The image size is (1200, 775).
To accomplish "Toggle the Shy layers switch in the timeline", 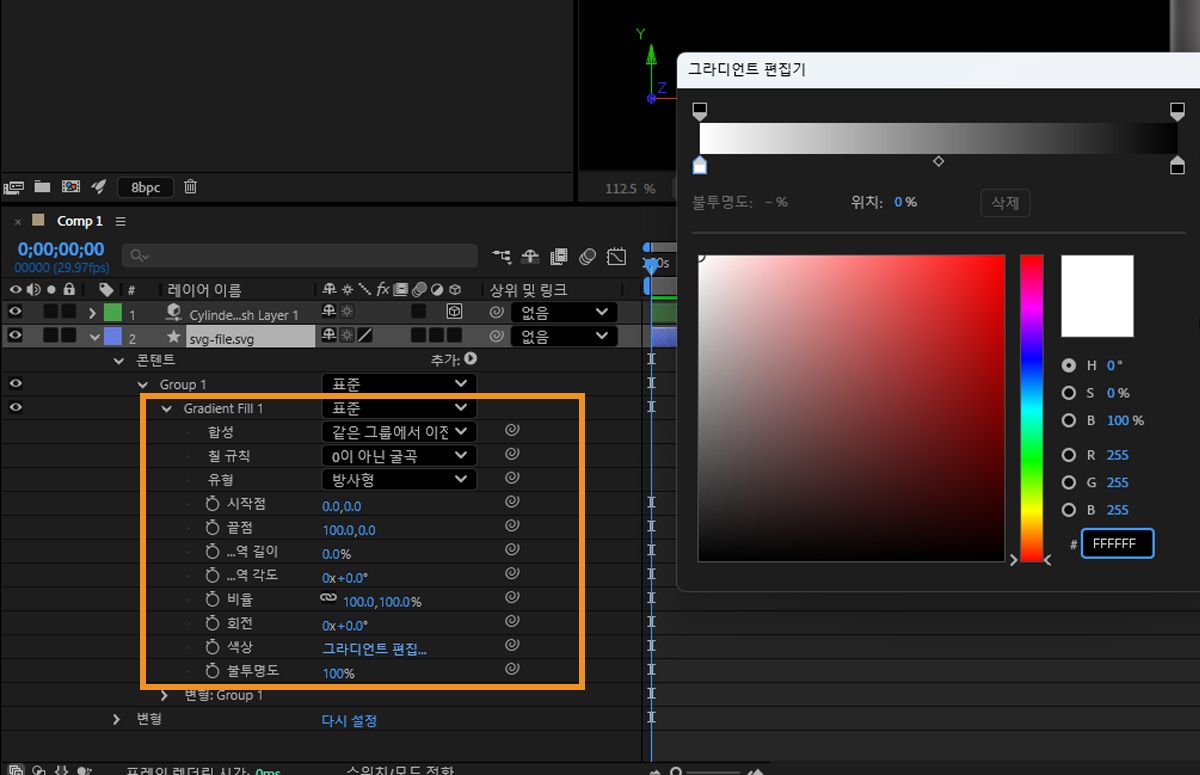I will [x=530, y=256].
